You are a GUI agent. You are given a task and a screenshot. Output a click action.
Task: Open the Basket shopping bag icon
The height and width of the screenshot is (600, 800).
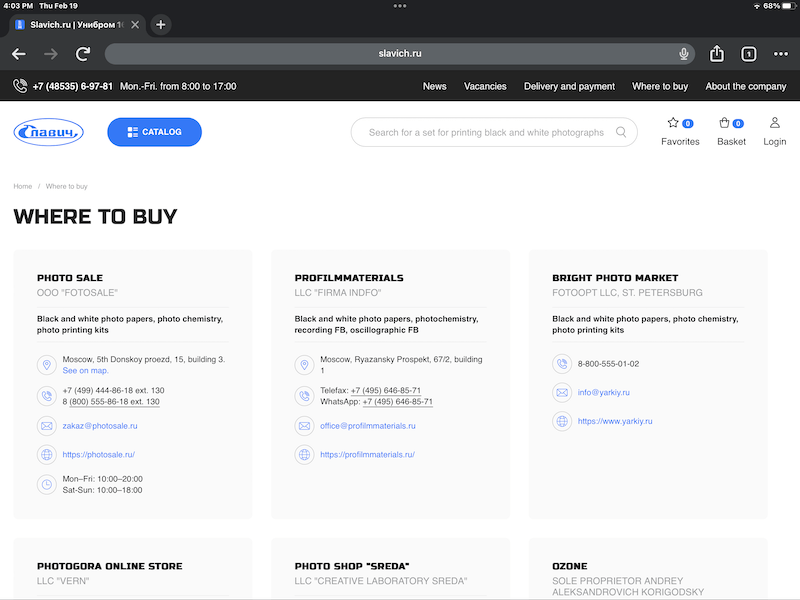click(x=724, y=123)
